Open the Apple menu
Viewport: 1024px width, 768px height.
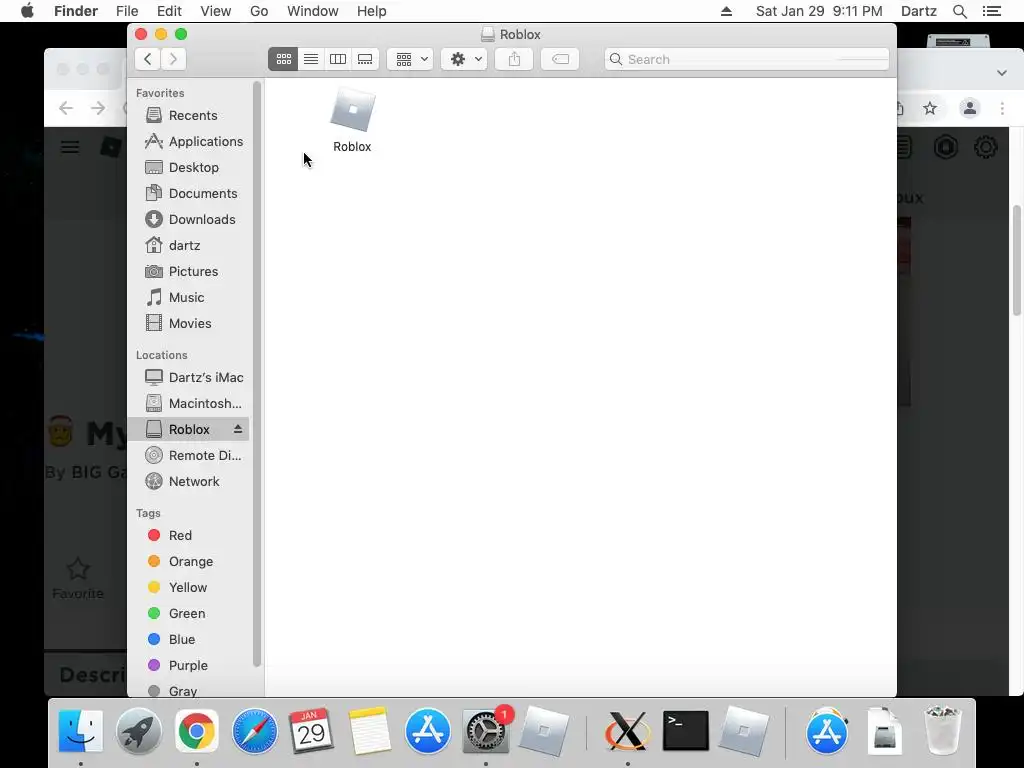(27, 11)
